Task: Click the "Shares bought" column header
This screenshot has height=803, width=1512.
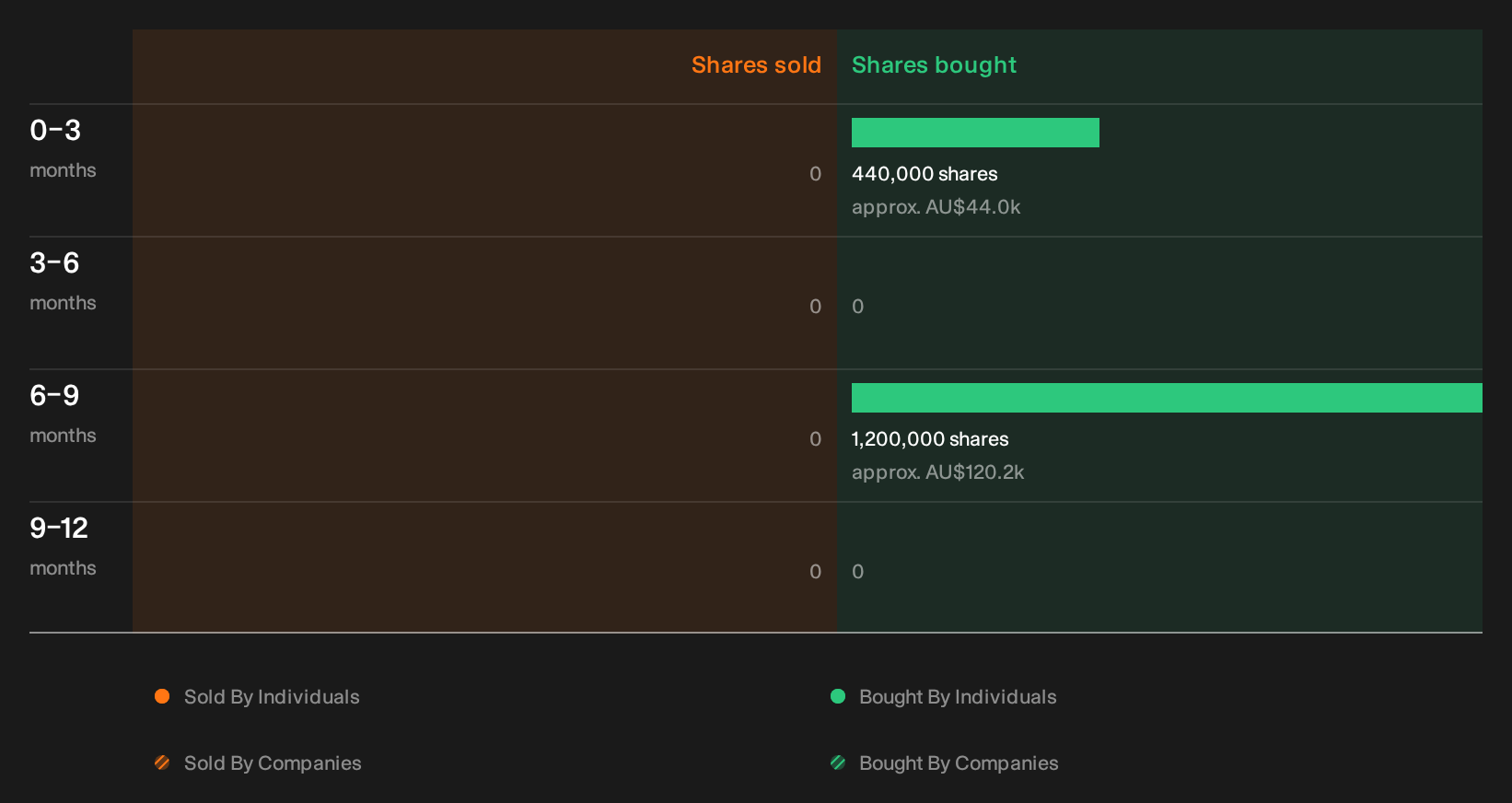Action: point(934,65)
